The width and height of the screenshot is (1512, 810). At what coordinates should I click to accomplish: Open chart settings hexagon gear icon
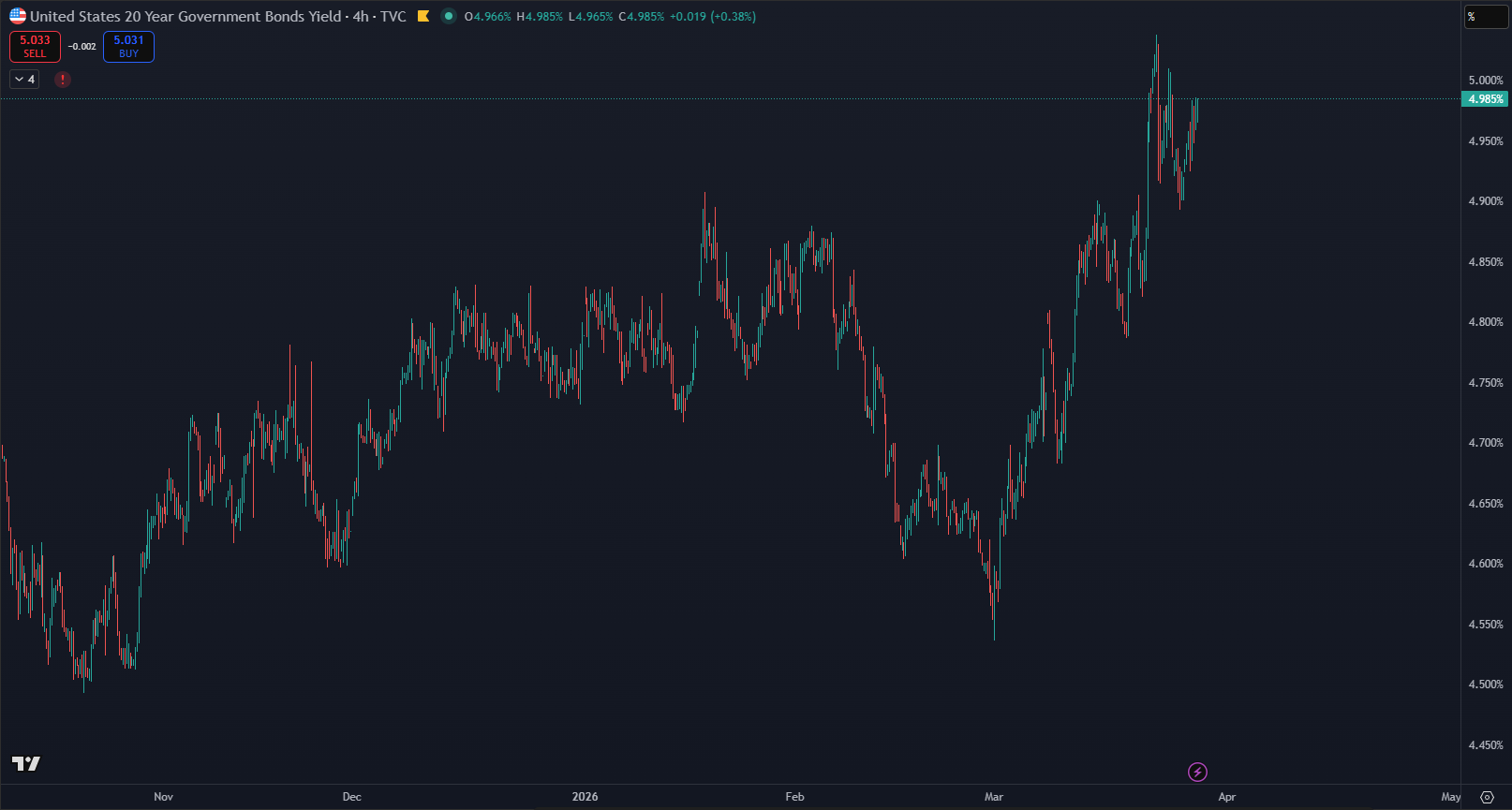[1487, 797]
